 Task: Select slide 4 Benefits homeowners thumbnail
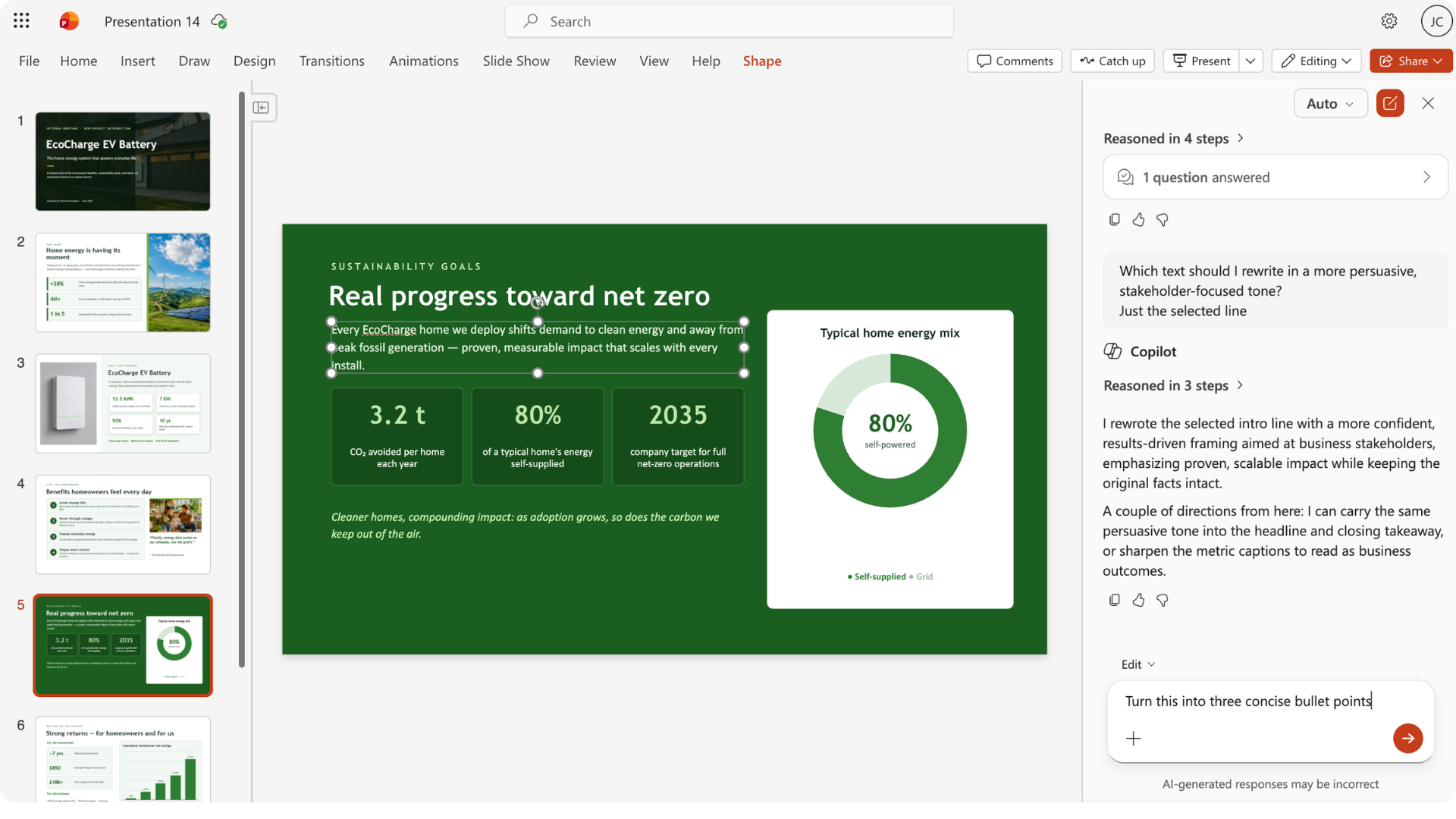(x=123, y=525)
